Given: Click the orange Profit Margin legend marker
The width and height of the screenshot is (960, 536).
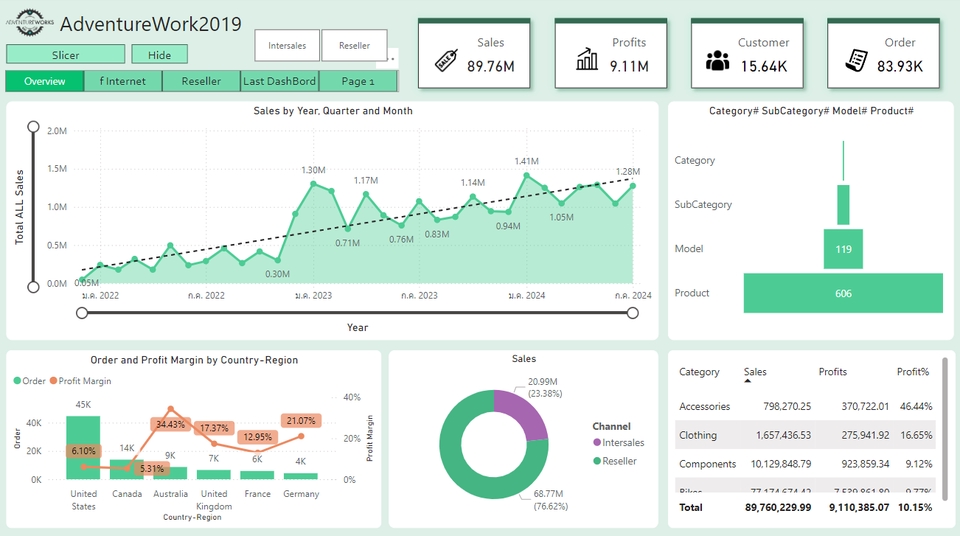Looking at the screenshot, I should click(54, 381).
